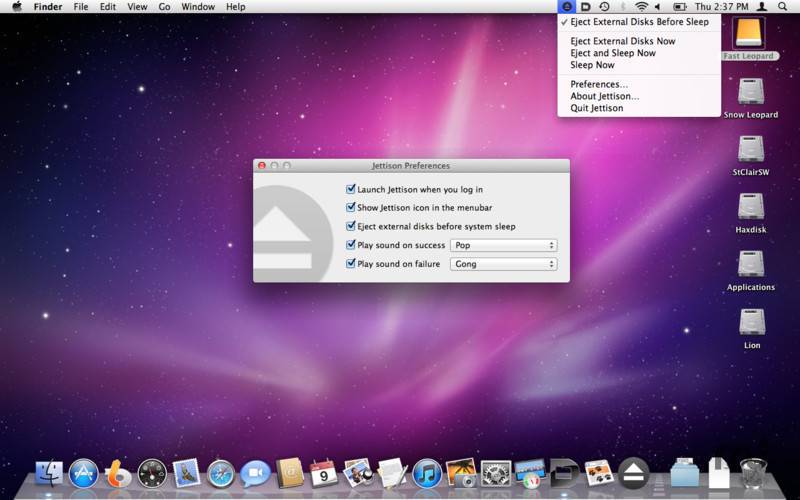Viewport: 800px width, 500px height.
Task: Open the Go menu
Action: click(164, 7)
